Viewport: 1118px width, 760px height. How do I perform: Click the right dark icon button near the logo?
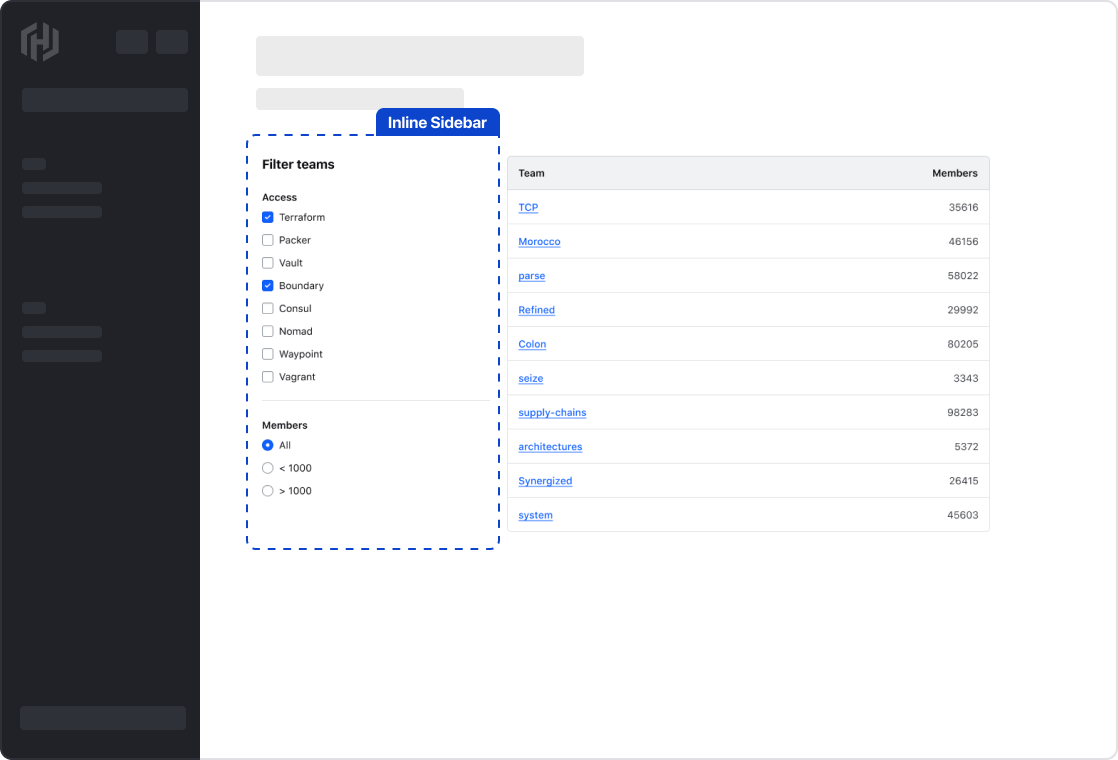coord(171,42)
